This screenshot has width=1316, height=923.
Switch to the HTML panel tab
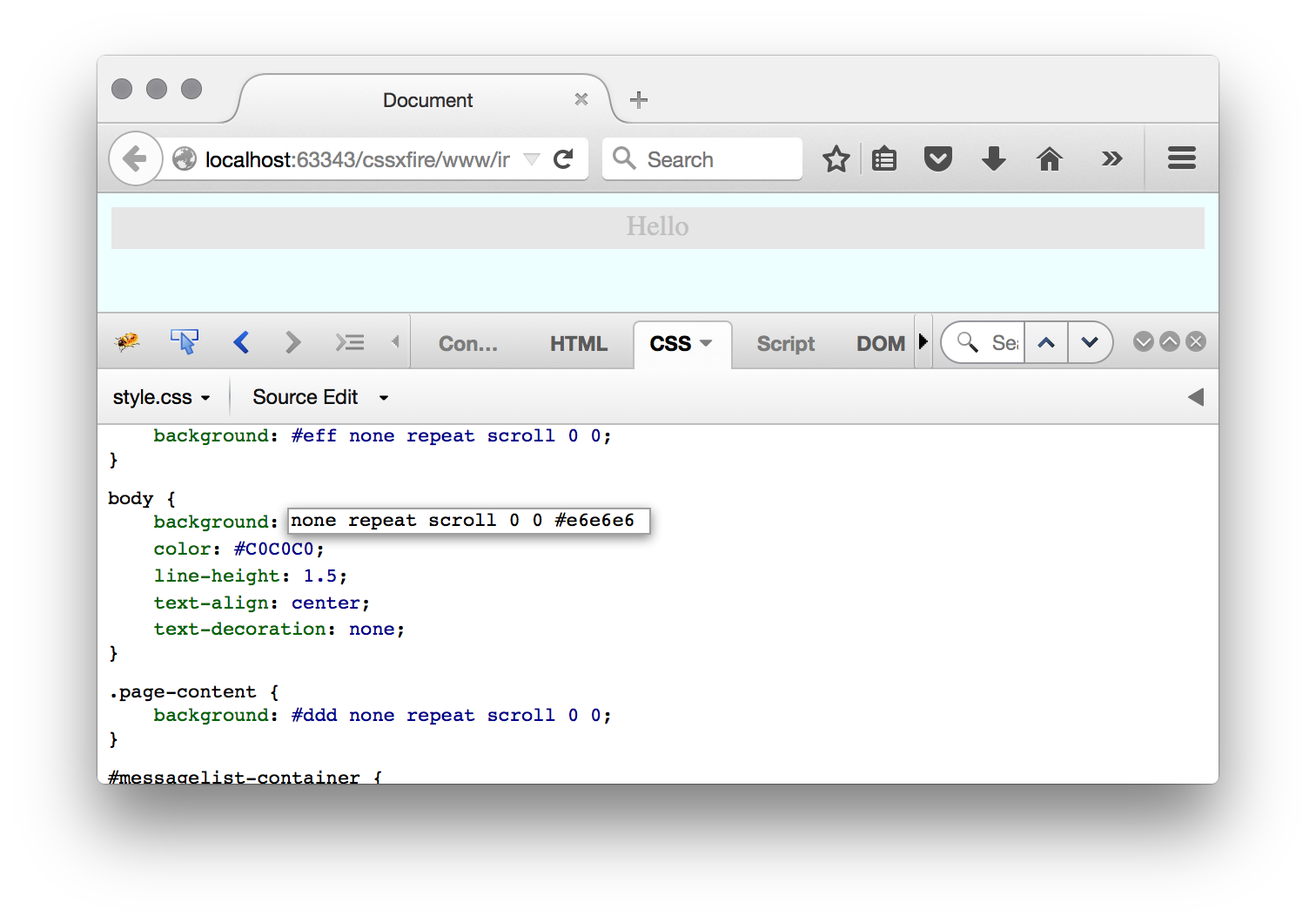coord(578,344)
